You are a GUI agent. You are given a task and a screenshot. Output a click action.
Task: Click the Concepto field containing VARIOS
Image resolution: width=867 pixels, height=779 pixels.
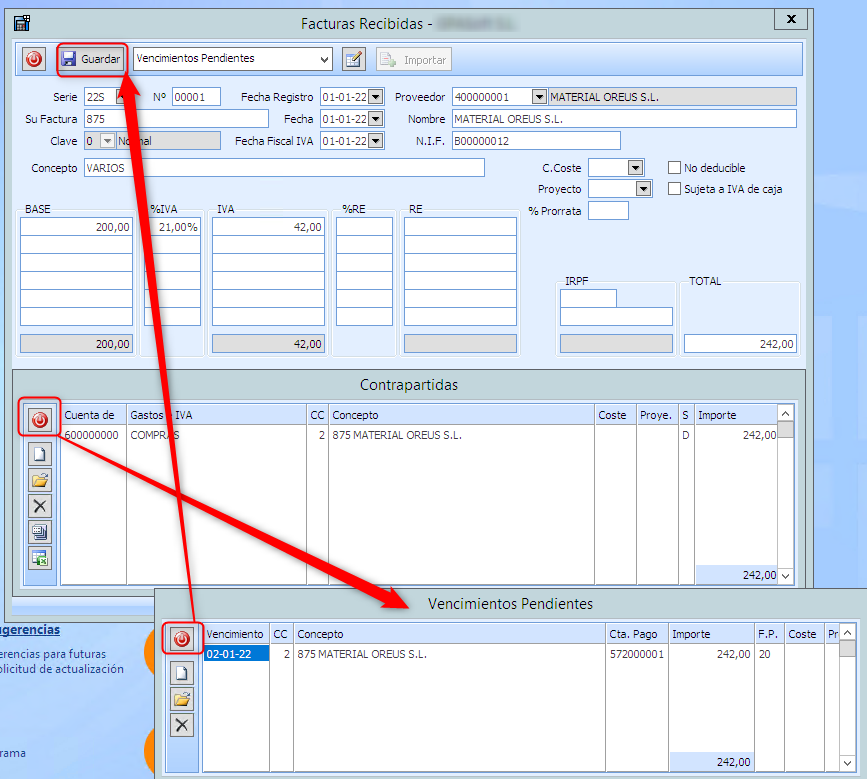click(x=284, y=168)
